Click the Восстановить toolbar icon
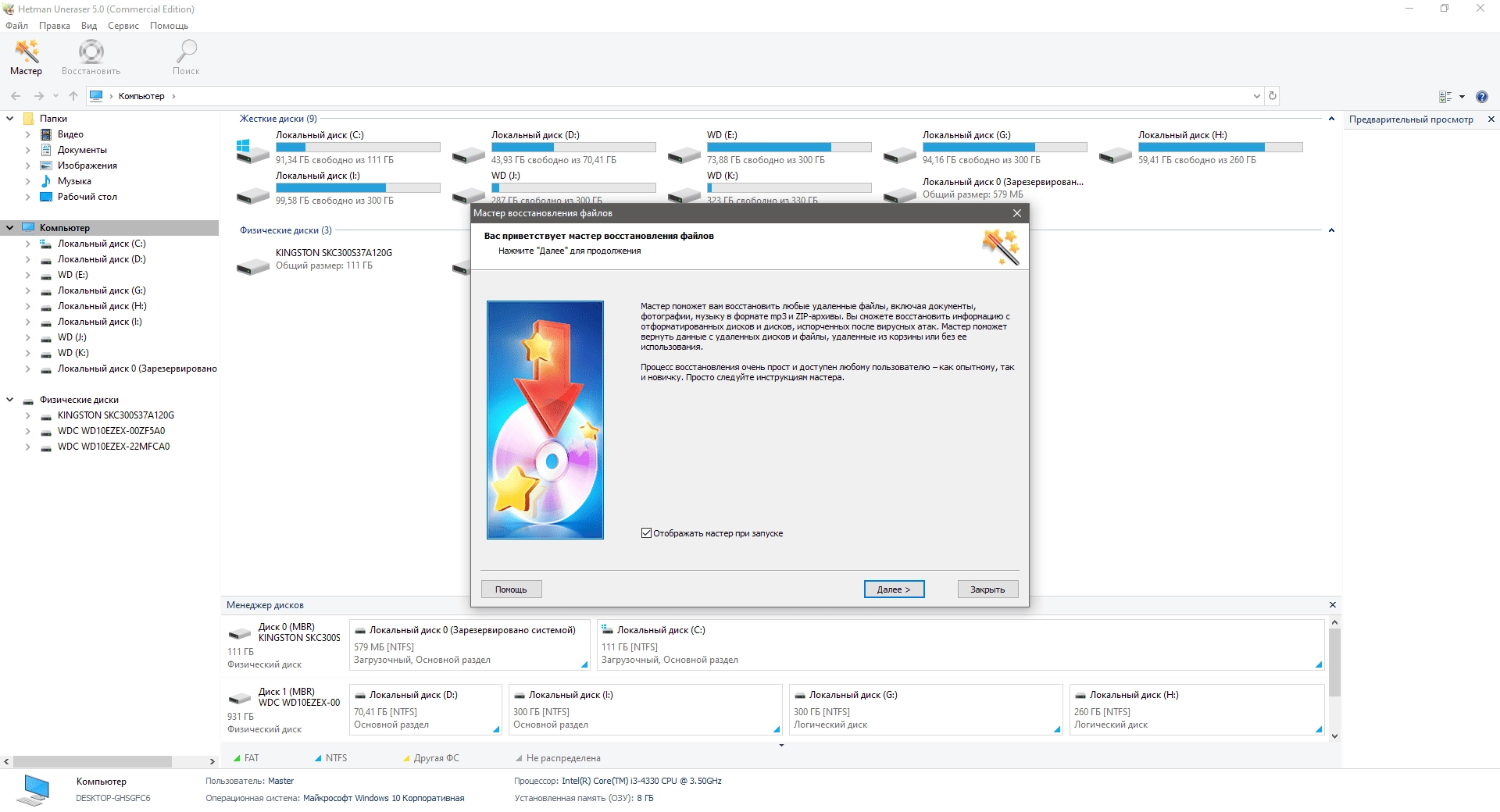The height and width of the screenshot is (812, 1500). point(91,58)
